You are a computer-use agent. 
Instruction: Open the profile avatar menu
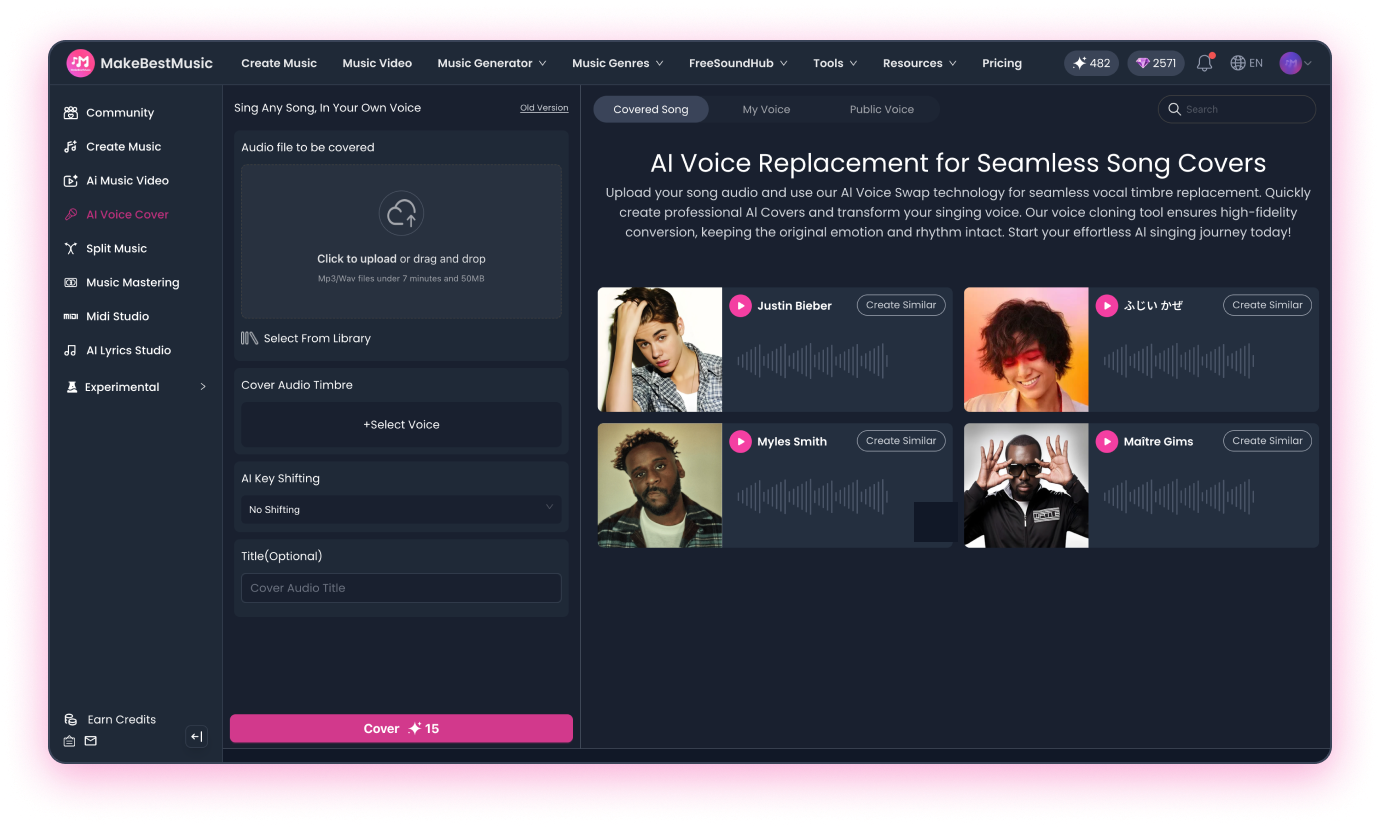coord(1295,63)
